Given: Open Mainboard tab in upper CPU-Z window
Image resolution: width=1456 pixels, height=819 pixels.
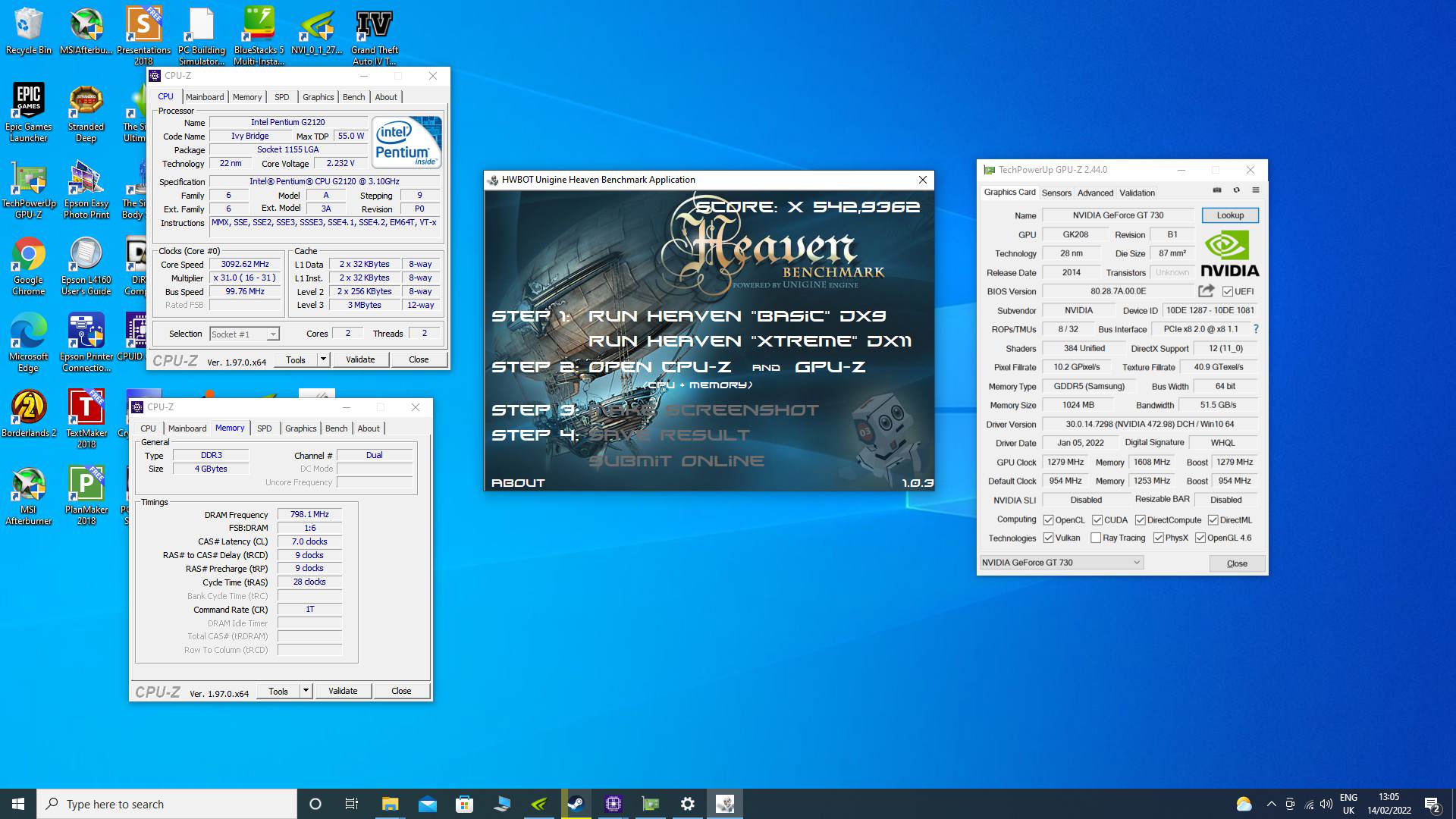Looking at the screenshot, I should [205, 97].
